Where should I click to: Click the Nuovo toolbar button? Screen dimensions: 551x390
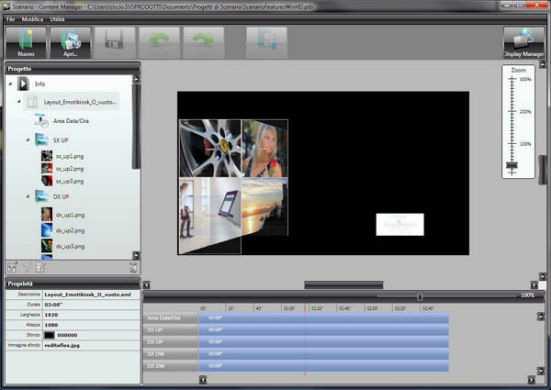[26, 43]
